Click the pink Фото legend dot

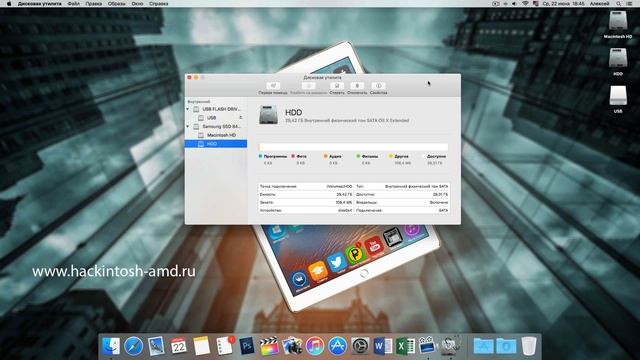(293, 156)
